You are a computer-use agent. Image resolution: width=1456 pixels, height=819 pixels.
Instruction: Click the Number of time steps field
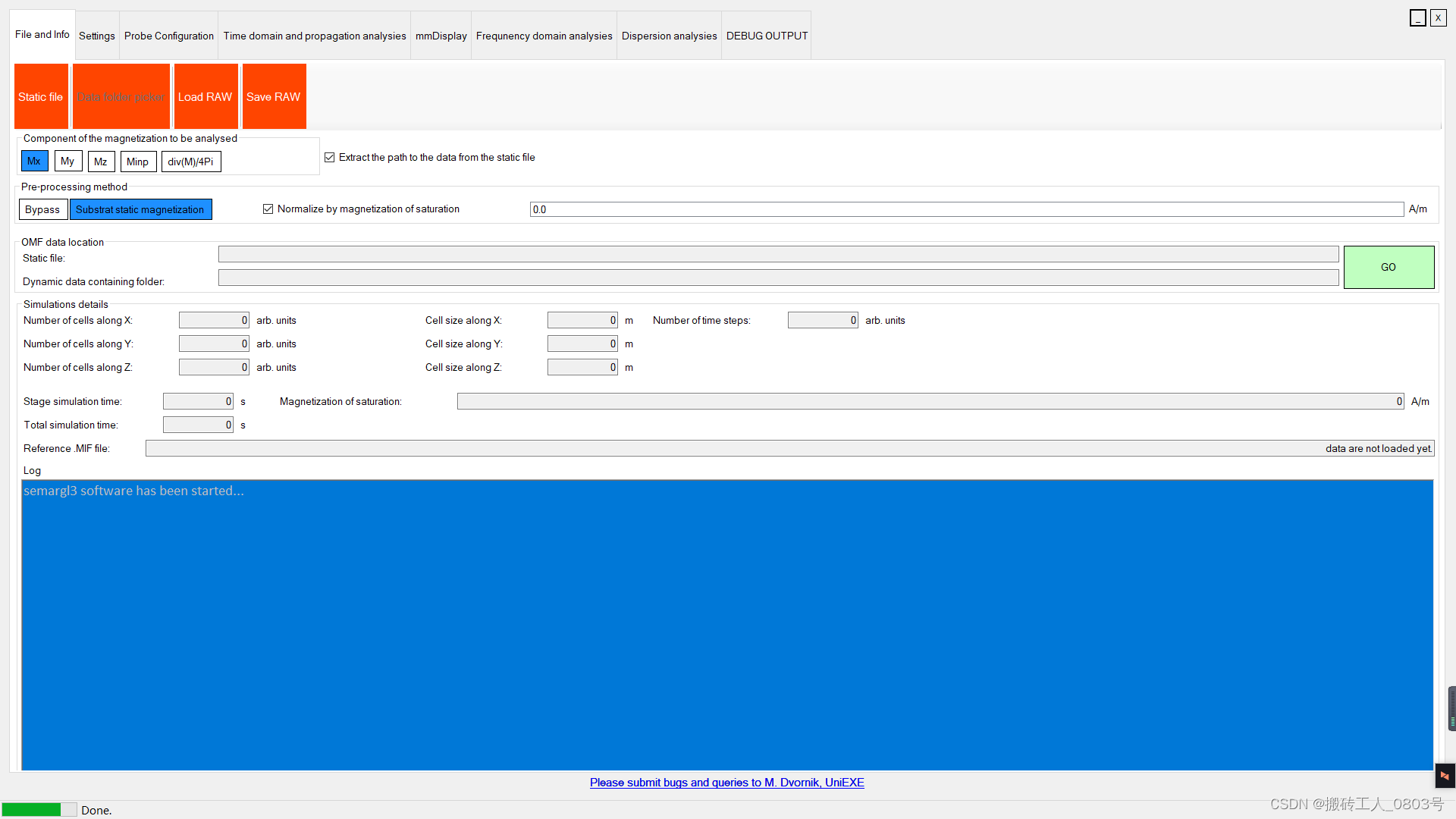pyautogui.click(x=823, y=320)
